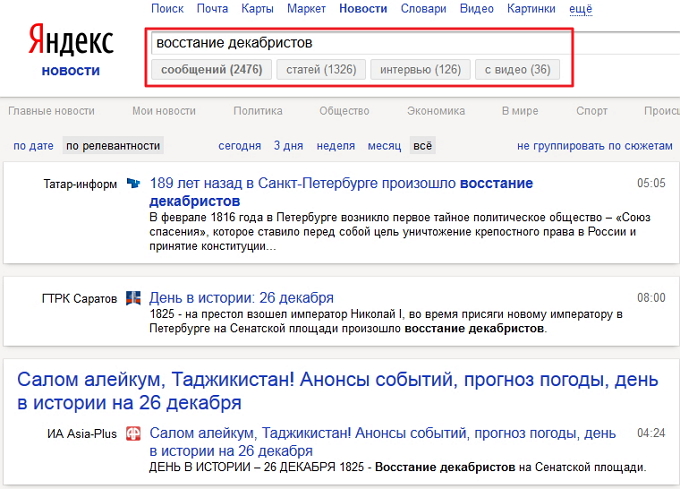Click the новости label under the logo
The image size is (680, 489).
pos(71,71)
